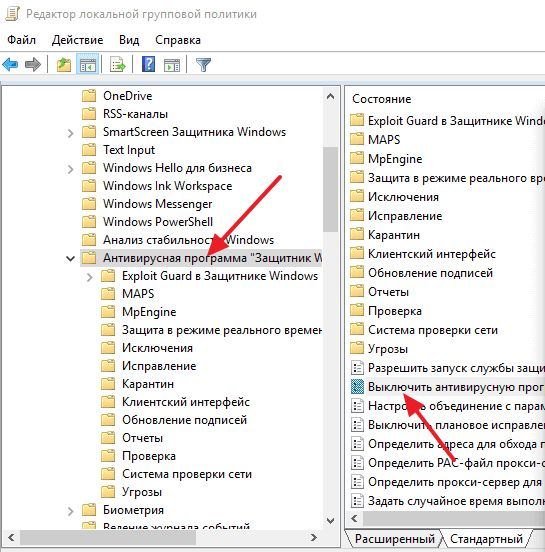Select policy Определить PAC-файл прокси
This screenshot has height=552, width=545.
[447, 463]
